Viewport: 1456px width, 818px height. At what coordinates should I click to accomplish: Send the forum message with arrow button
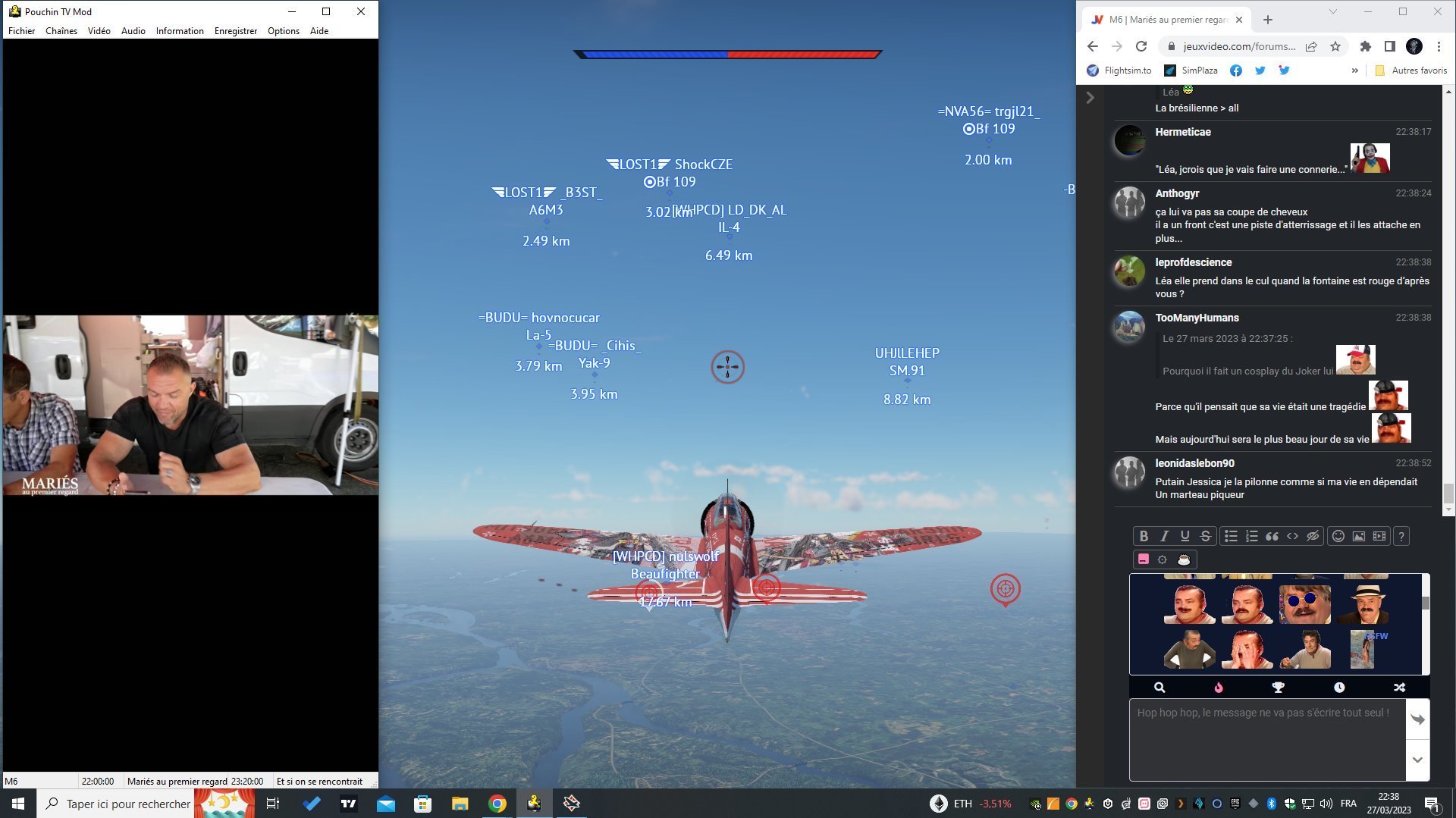(1417, 719)
